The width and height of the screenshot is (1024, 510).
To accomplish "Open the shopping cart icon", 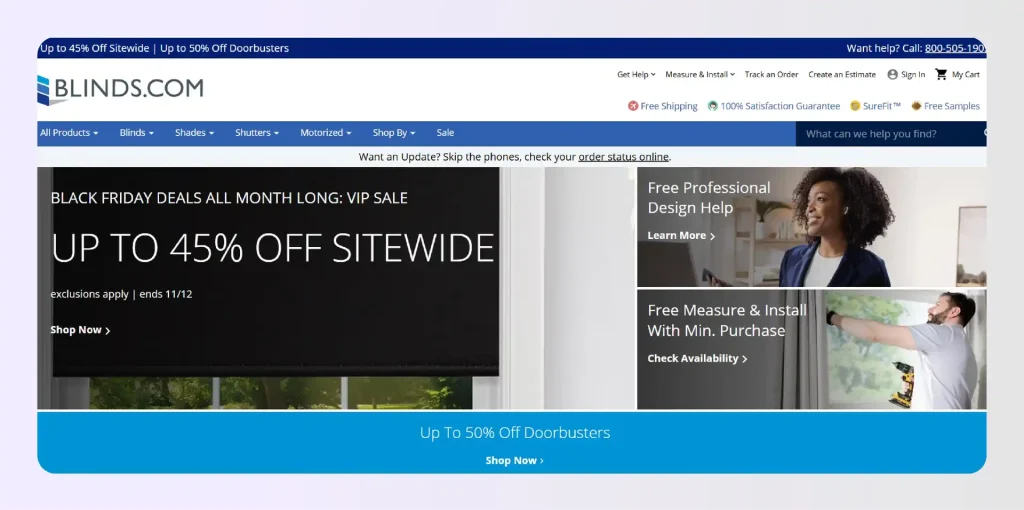I will 941,74.
